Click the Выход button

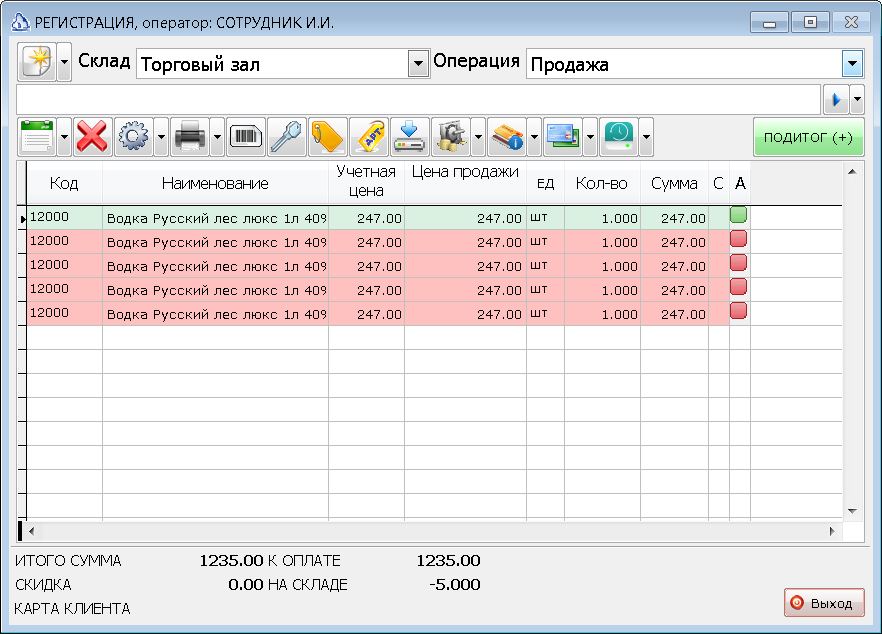[x=824, y=603]
